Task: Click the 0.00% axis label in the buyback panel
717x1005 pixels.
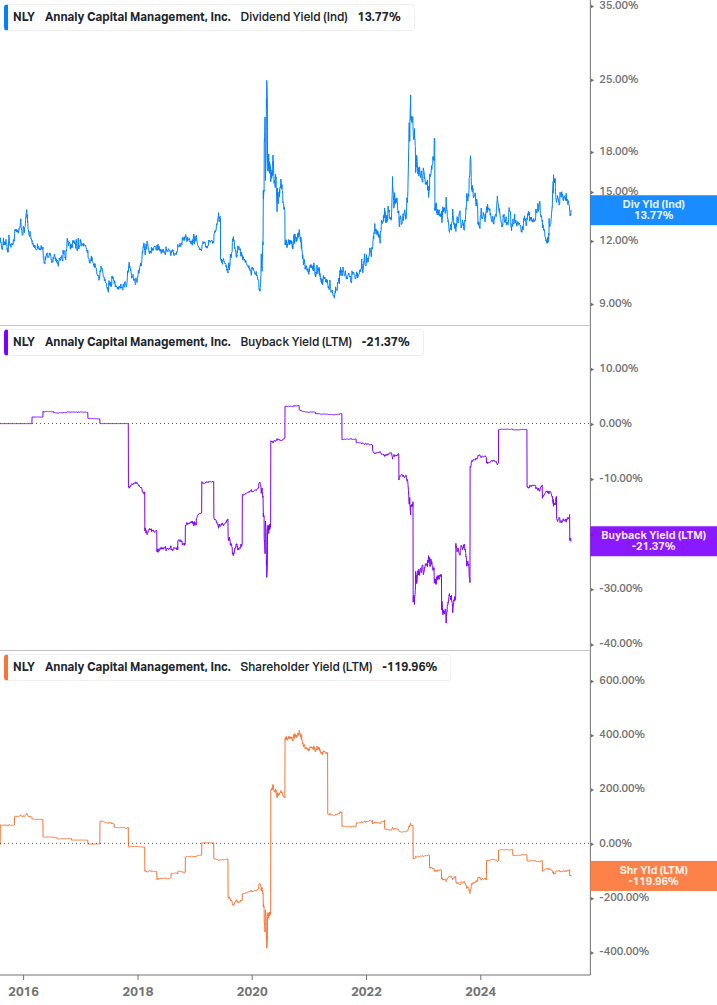Action: [x=615, y=424]
